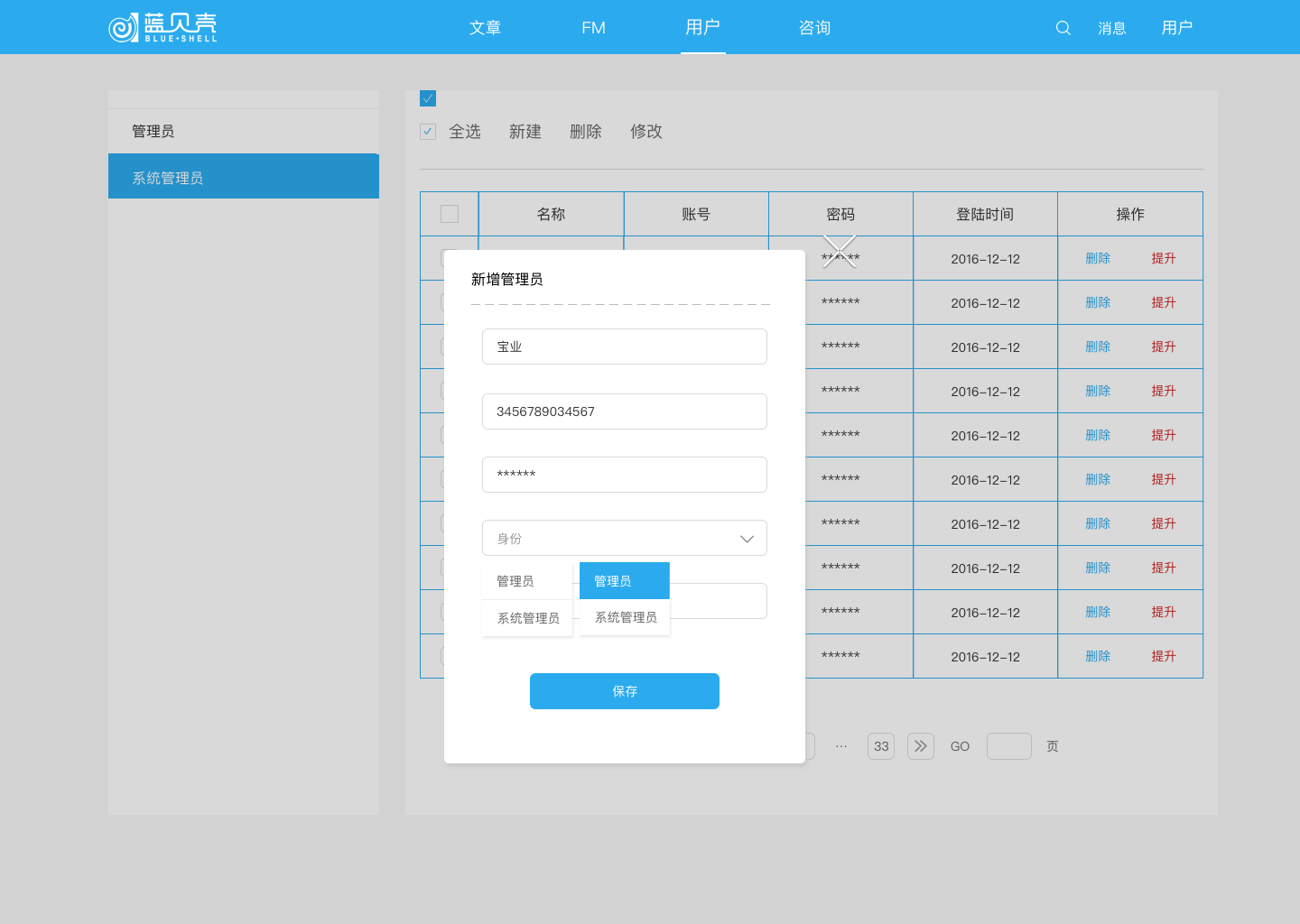The image size is (1300, 924).
Task: Open 消息 in the top bar
Action: click(x=1112, y=28)
